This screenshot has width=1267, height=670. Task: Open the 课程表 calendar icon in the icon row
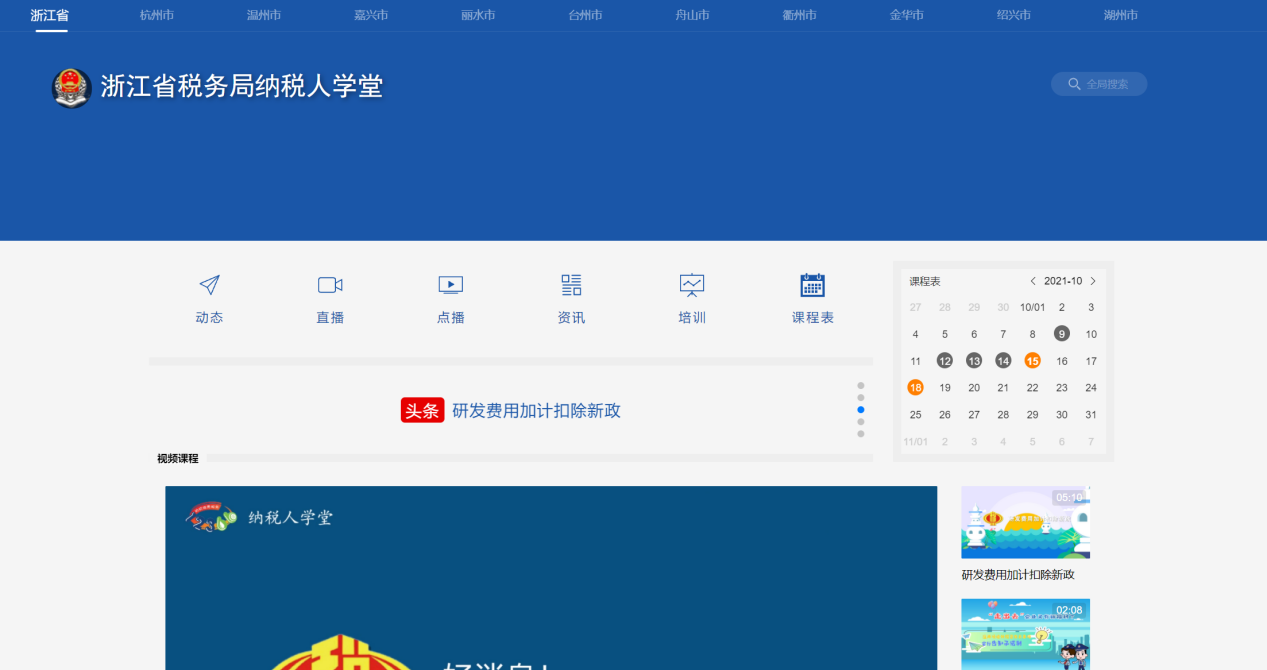813,286
